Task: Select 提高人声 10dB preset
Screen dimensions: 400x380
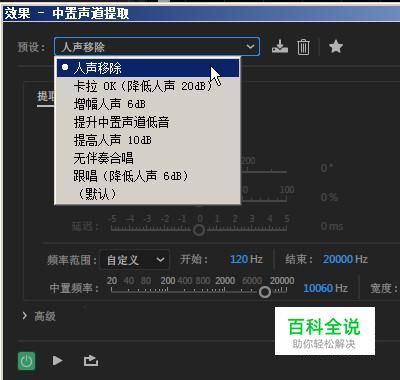Action: (148, 140)
